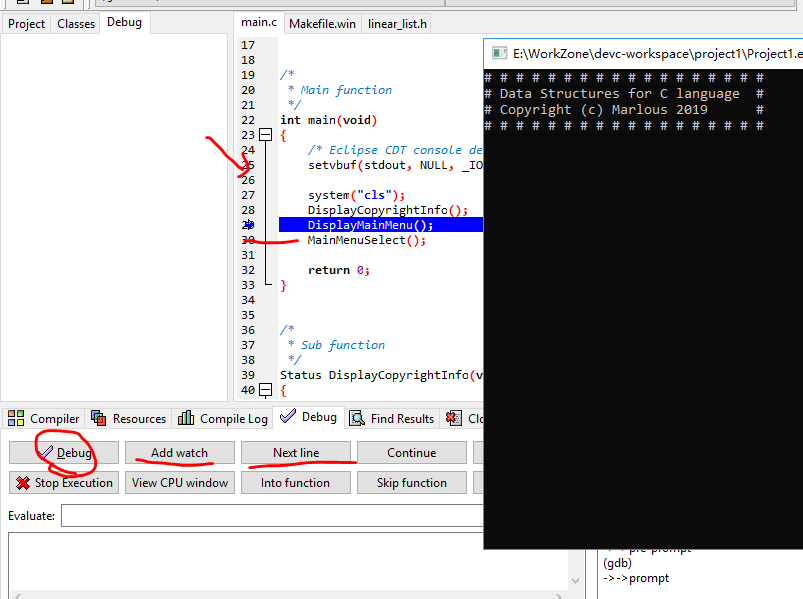
Task: Click the Close tab red X icon
Action: (454, 418)
